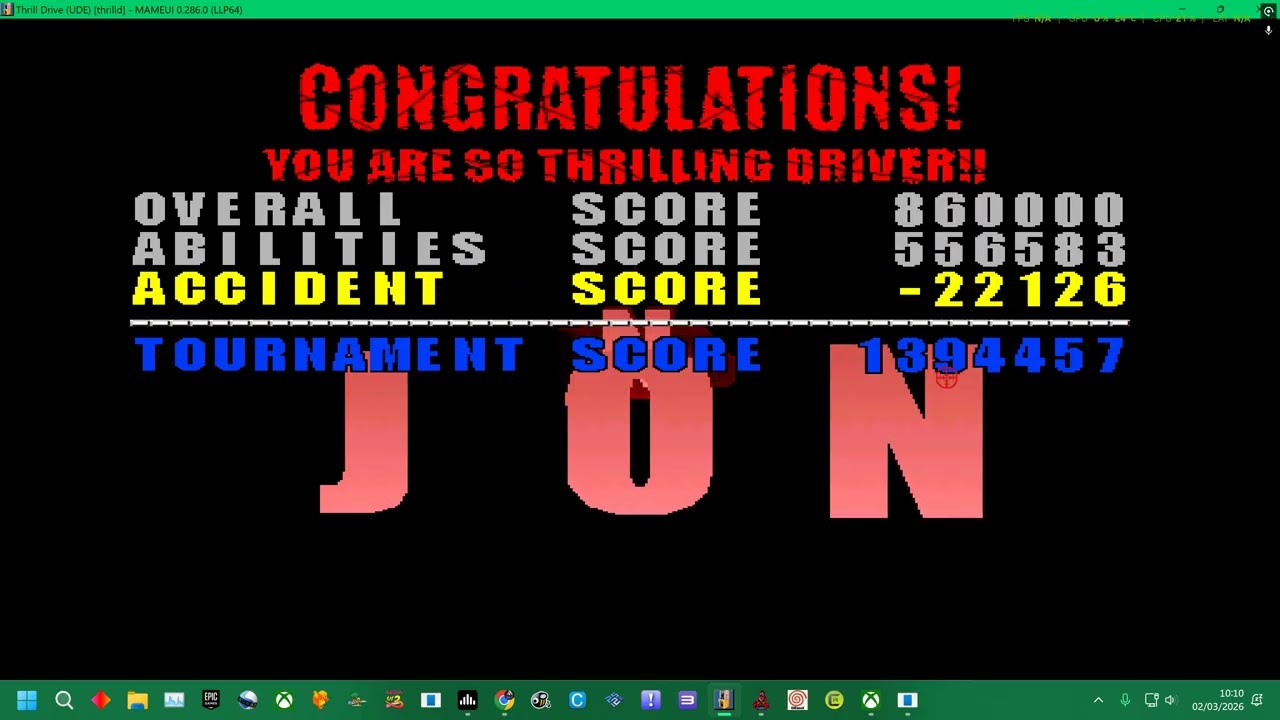Click the accident score value -22126
This screenshot has height=720, width=1280.
(x=1012, y=290)
